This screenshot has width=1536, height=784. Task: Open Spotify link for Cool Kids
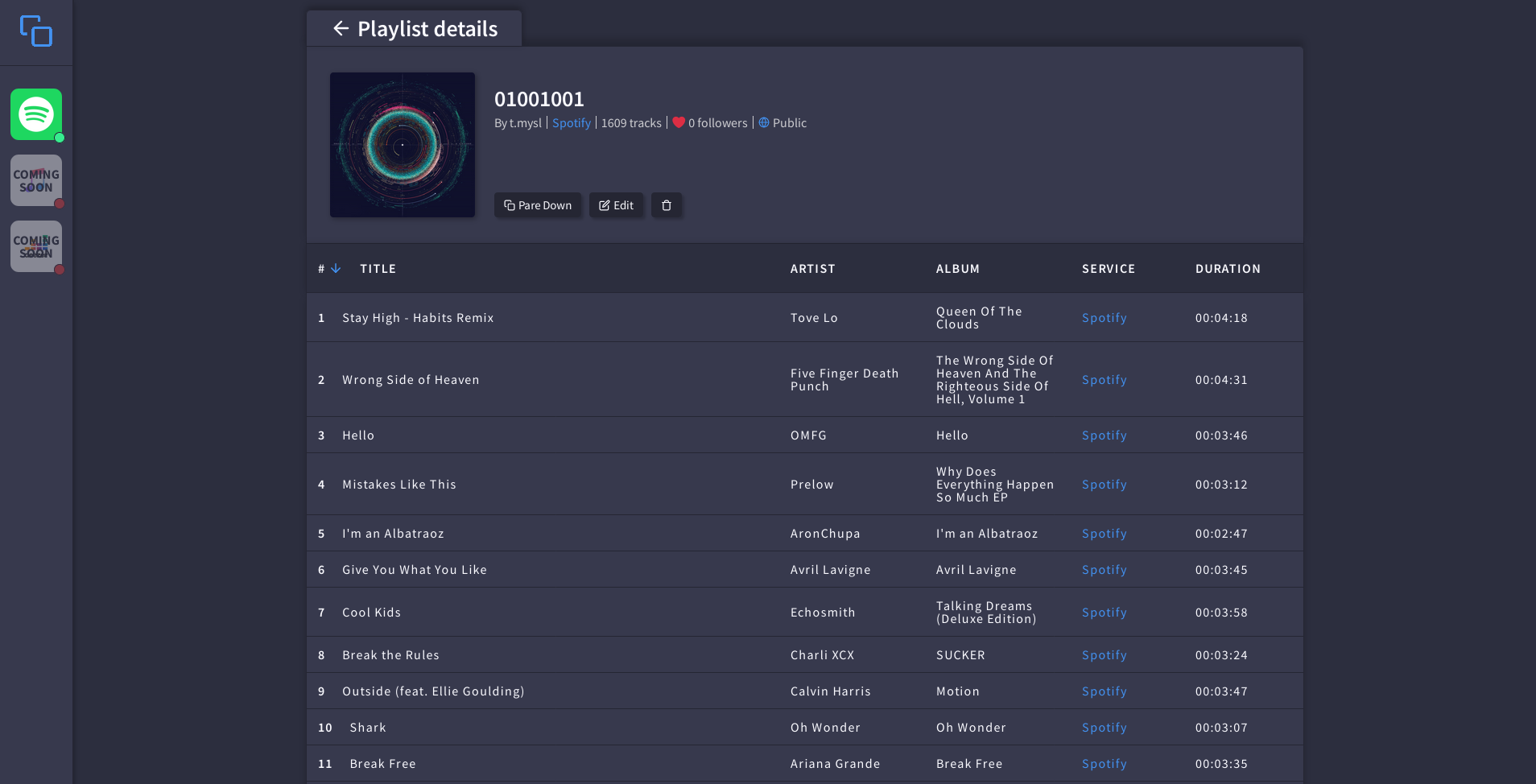point(1104,613)
